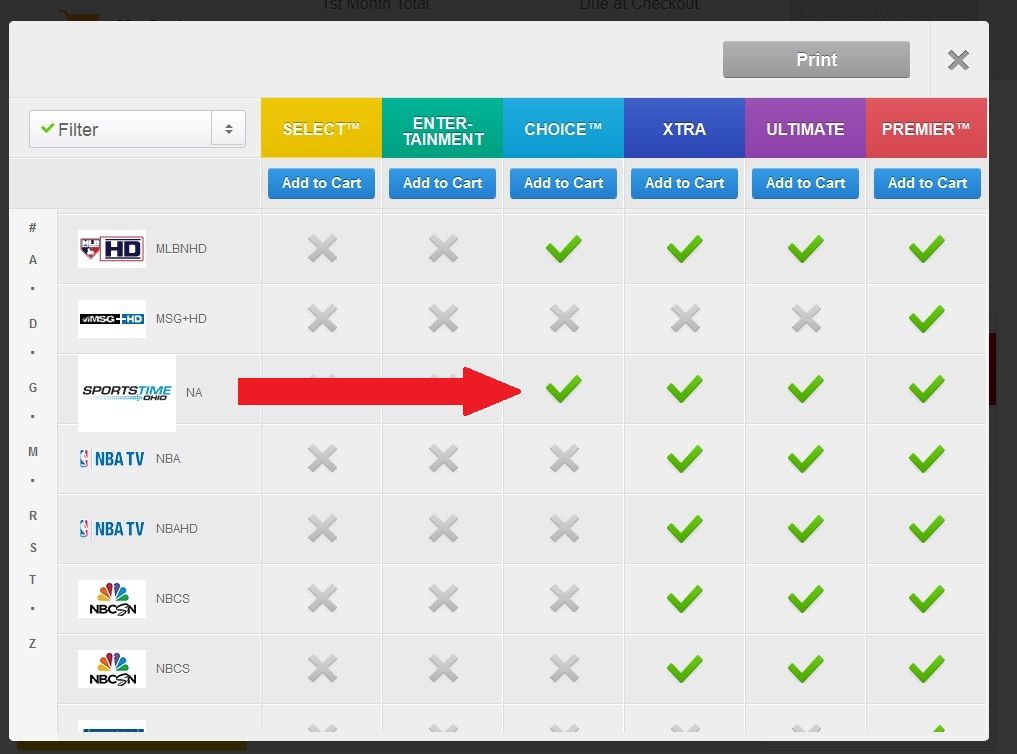Click NBA row checkmark under XTRA
The image size is (1017, 754).
684,458
